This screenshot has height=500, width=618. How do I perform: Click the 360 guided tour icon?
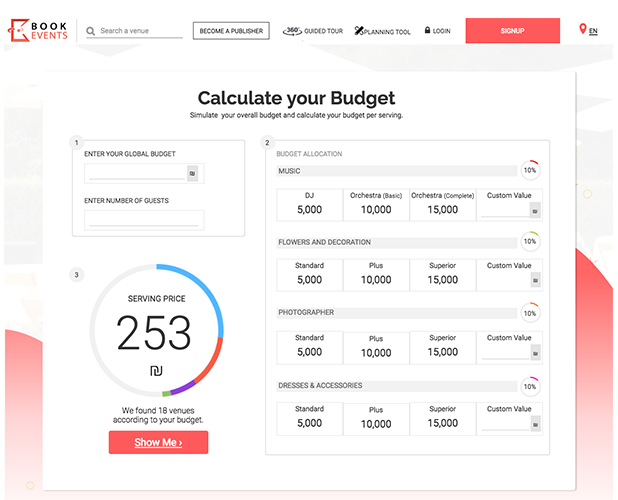[292, 31]
